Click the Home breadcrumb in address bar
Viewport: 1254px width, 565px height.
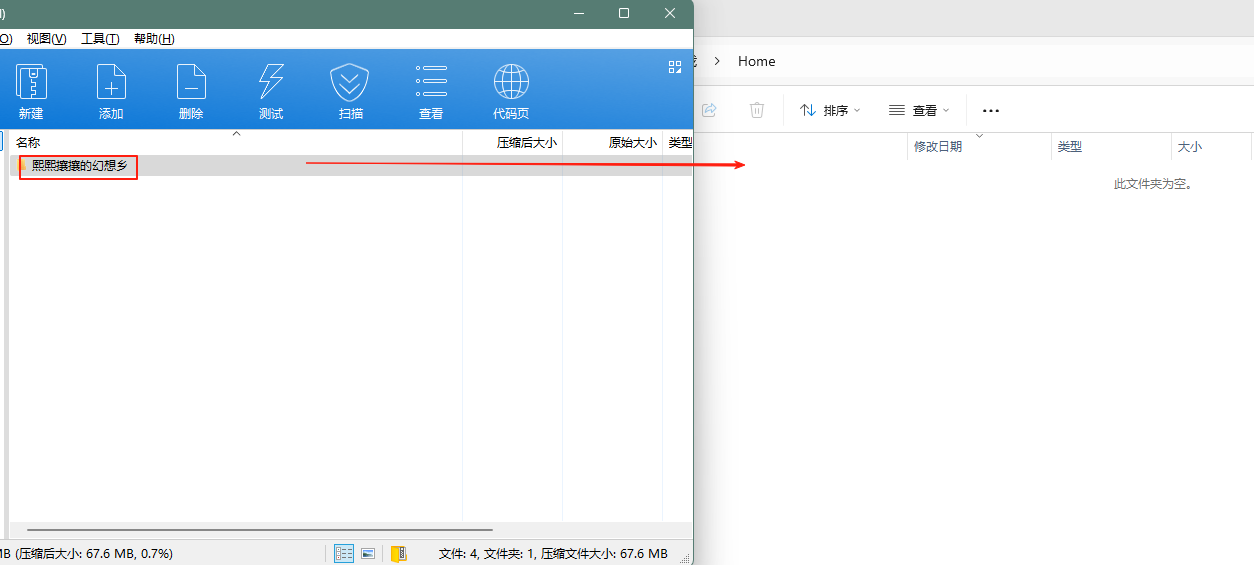pyautogui.click(x=756, y=61)
